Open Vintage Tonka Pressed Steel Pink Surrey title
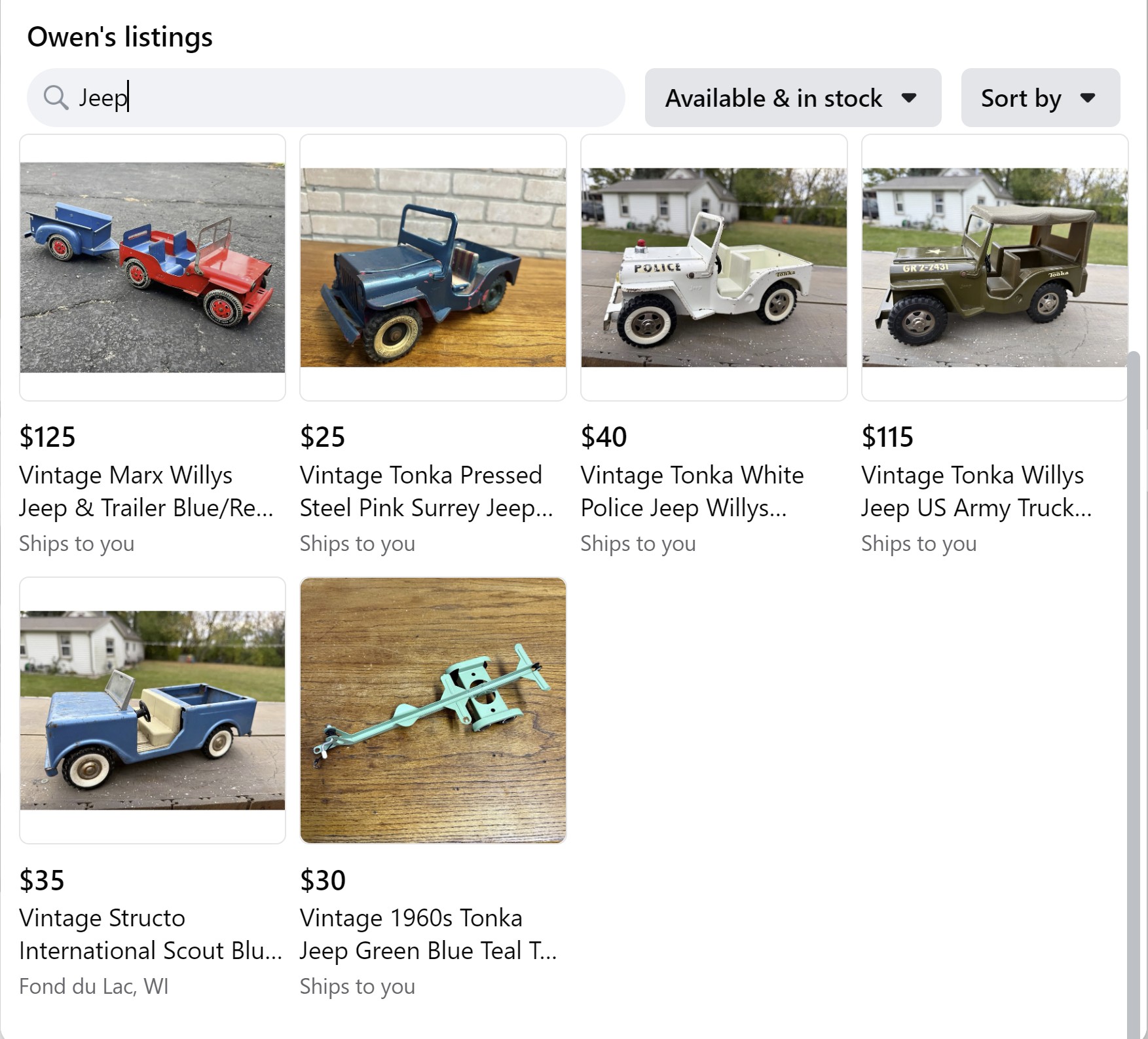The width and height of the screenshot is (1148, 1039). [426, 491]
